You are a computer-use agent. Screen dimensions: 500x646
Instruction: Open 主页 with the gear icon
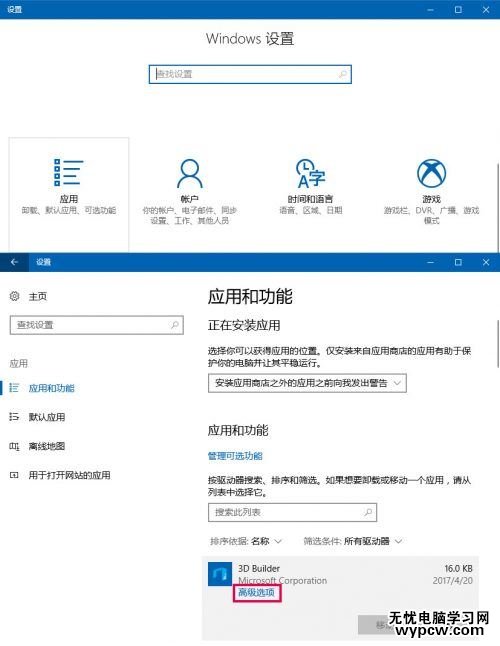[28, 296]
